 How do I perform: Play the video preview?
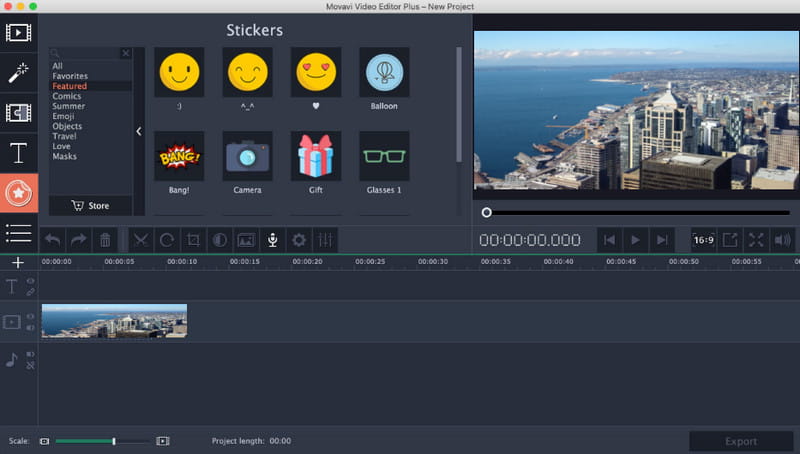pos(635,240)
